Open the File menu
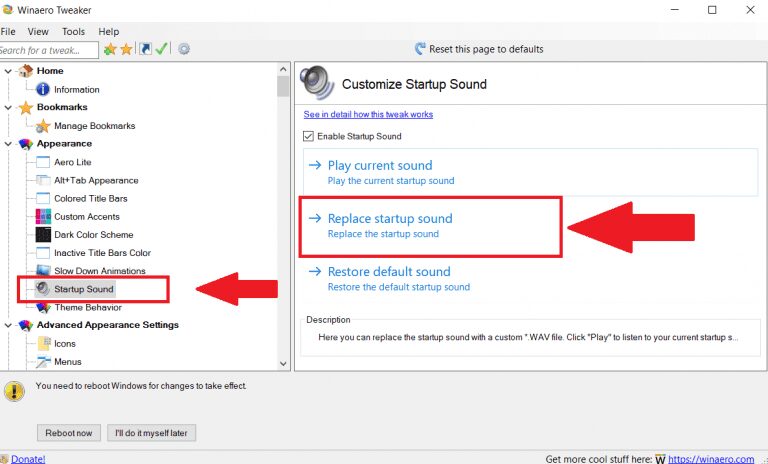 coord(8,31)
